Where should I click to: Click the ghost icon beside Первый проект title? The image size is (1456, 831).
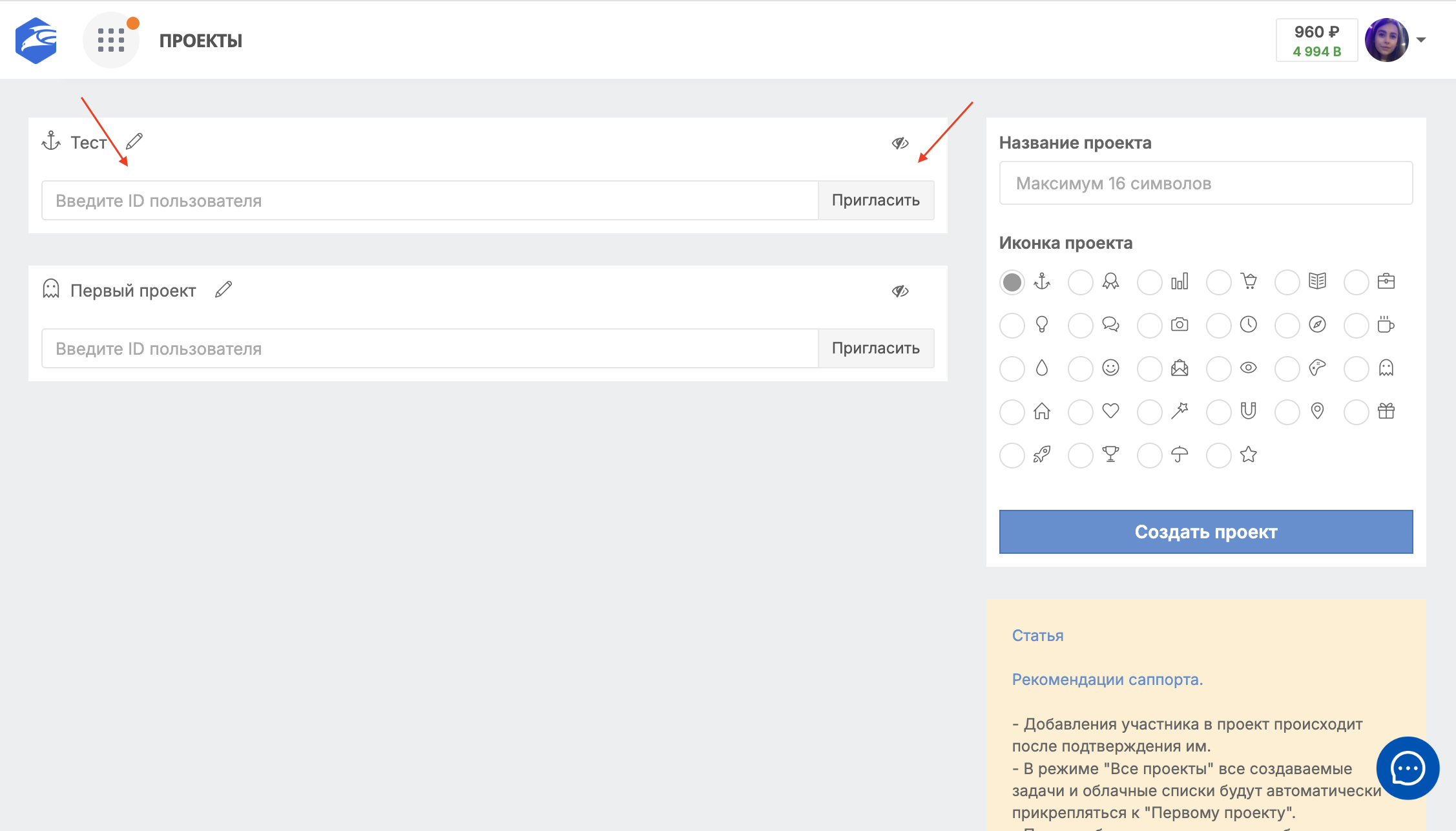(51, 289)
